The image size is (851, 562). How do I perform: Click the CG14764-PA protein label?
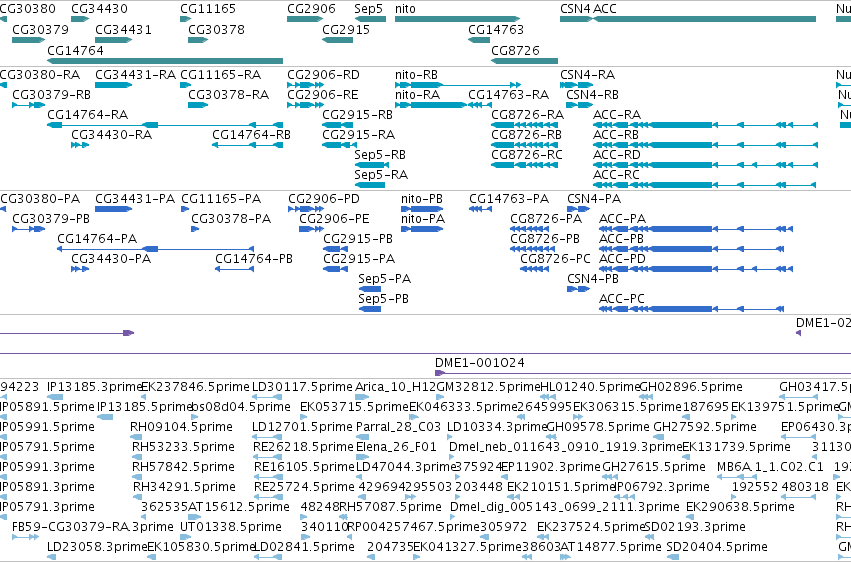[97, 239]
